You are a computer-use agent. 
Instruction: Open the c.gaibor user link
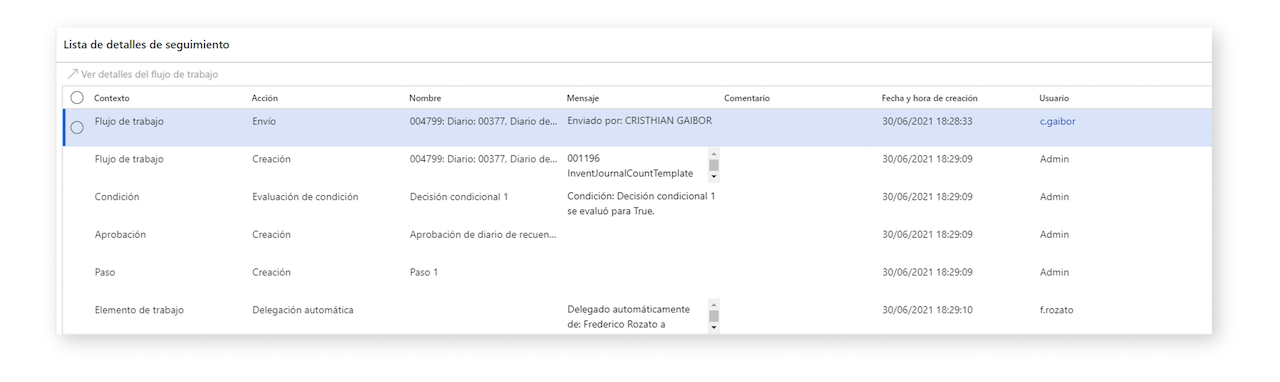(x=1057, y=121)
